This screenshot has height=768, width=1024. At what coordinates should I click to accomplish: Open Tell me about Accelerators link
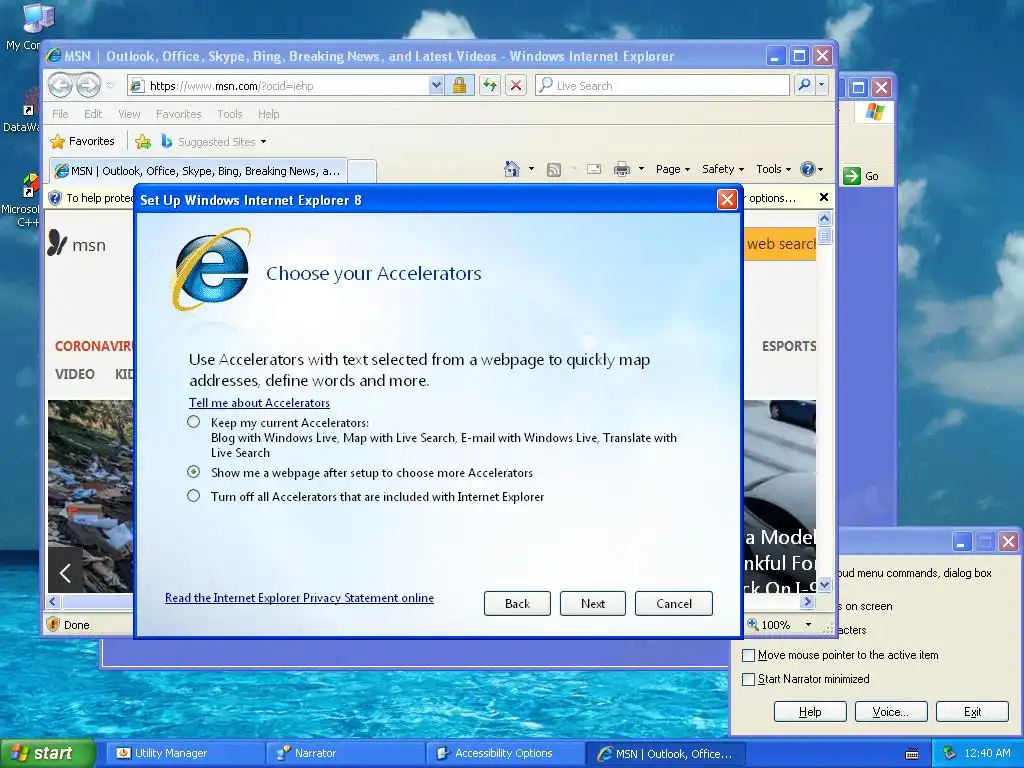259,403
